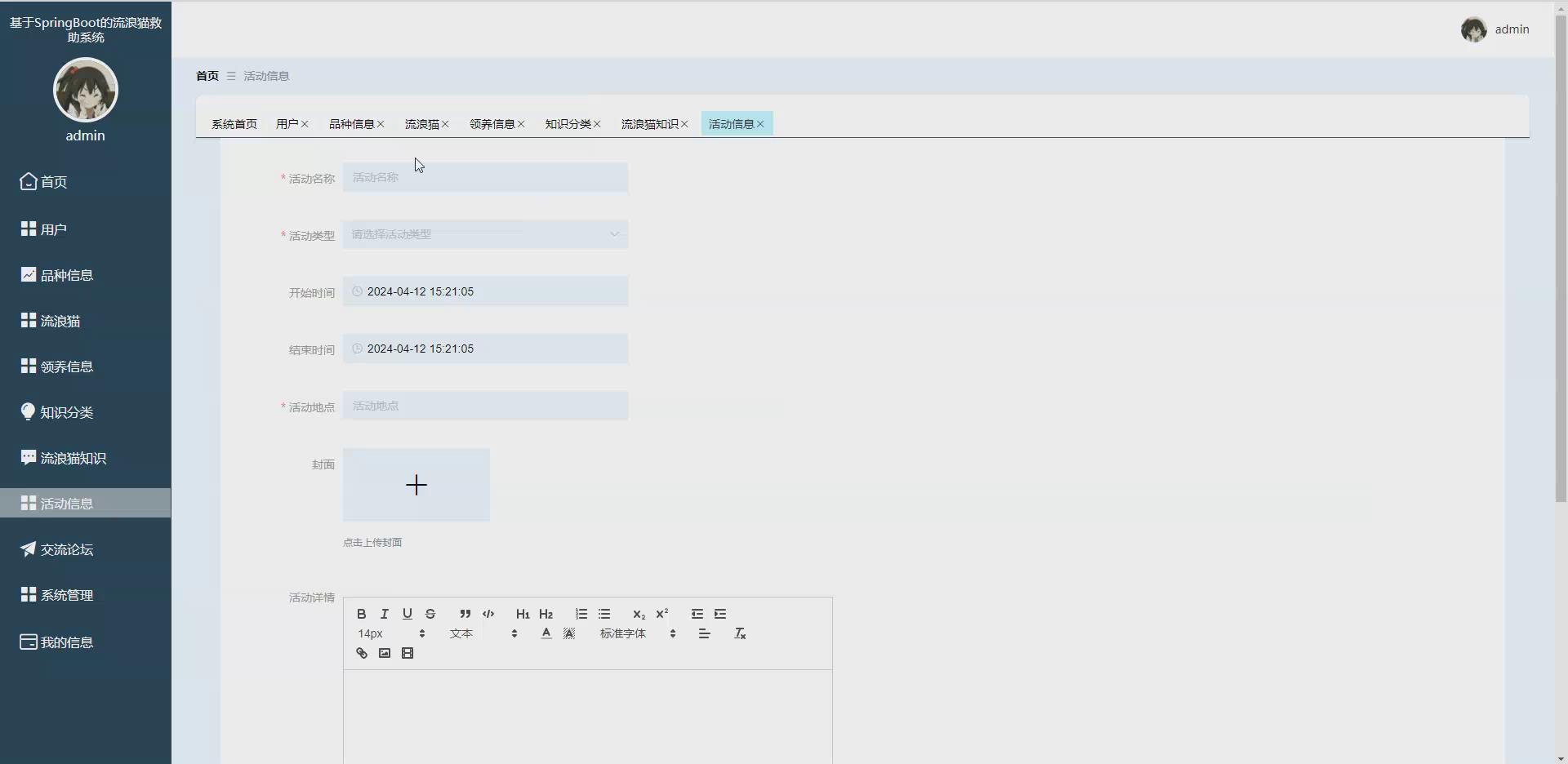Insert a hyperlink in the editor
1568x764 pixels.
[362, 653]
